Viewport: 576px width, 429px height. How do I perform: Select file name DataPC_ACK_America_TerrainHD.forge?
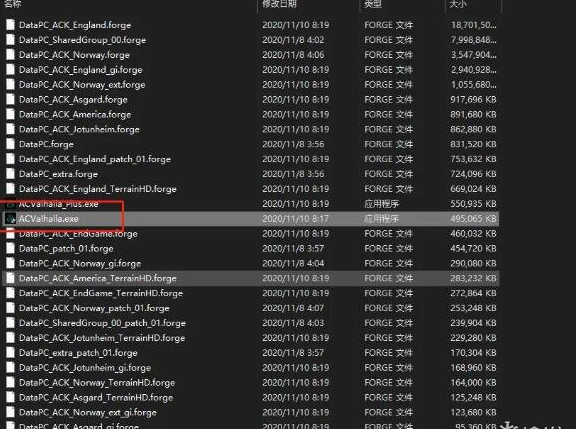98,278
